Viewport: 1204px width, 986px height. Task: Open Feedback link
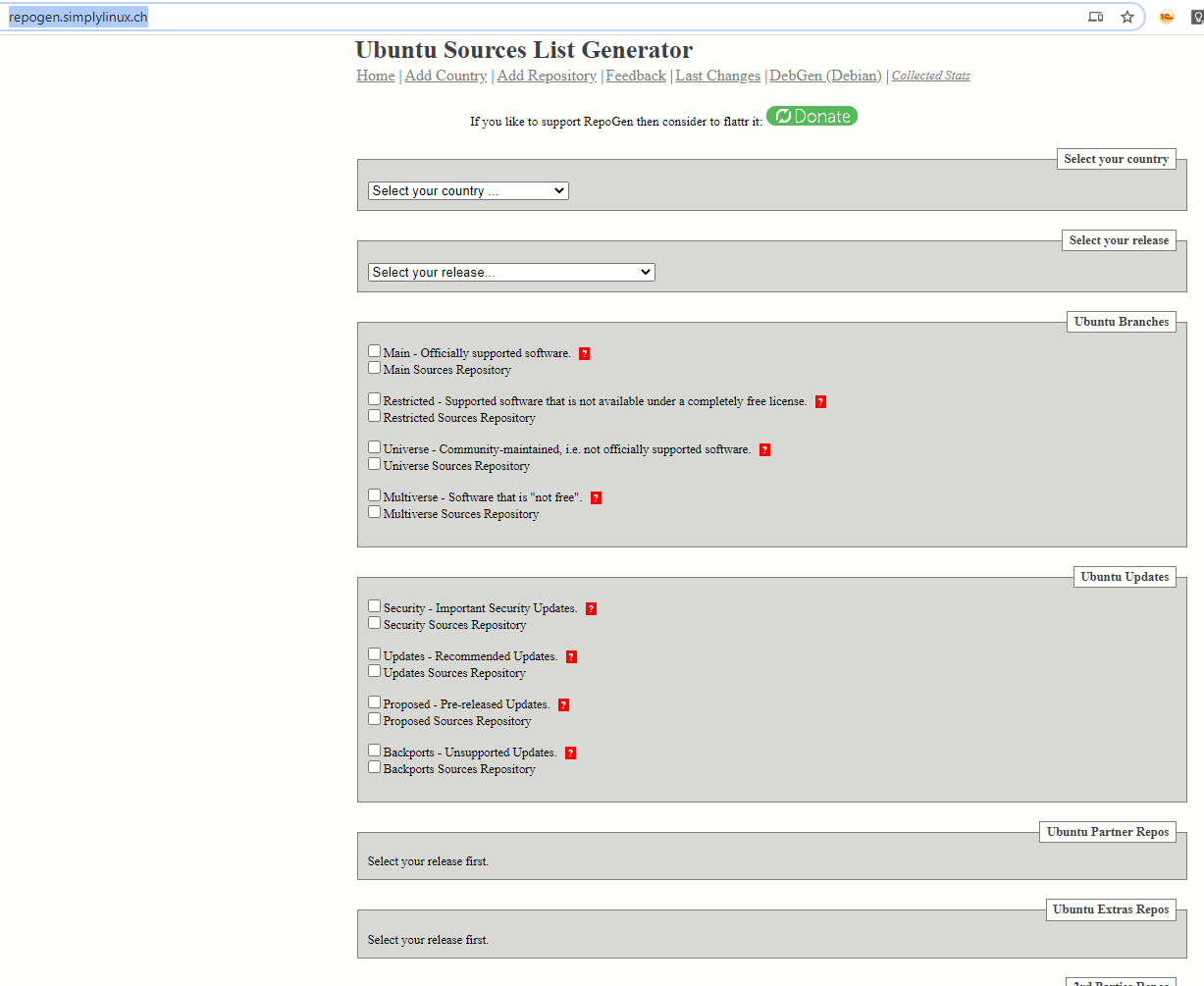tap(636, 76)
